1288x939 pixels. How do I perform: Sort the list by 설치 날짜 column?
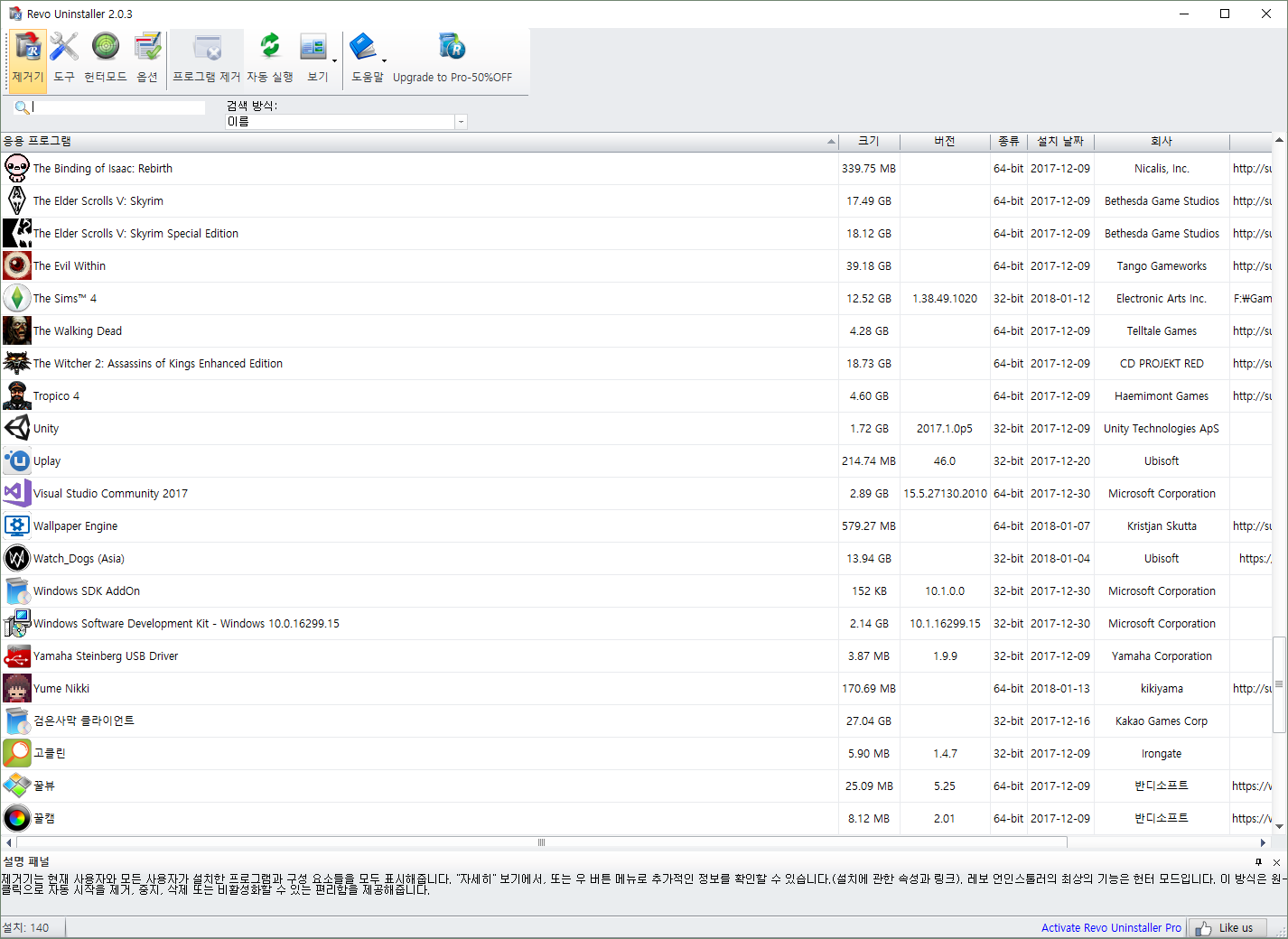1060,141
